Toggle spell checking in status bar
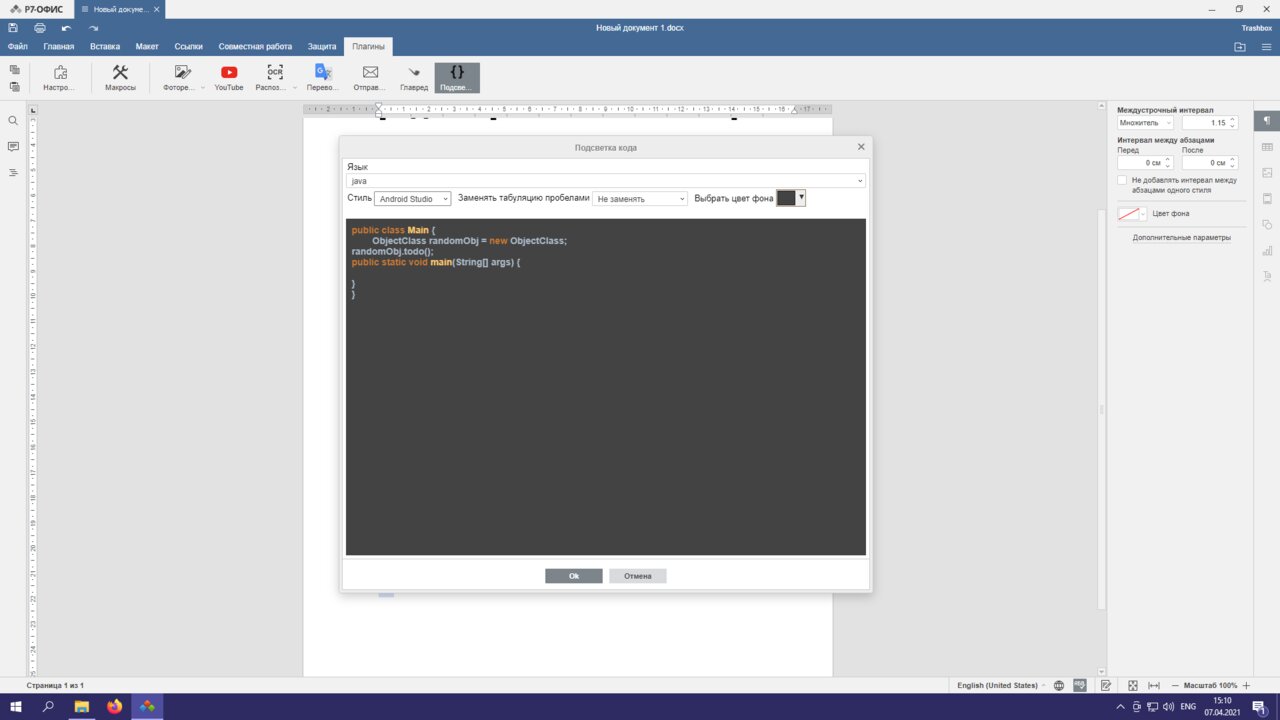Viewport: 1280px width, 720px height. (x=1080, y=685)
